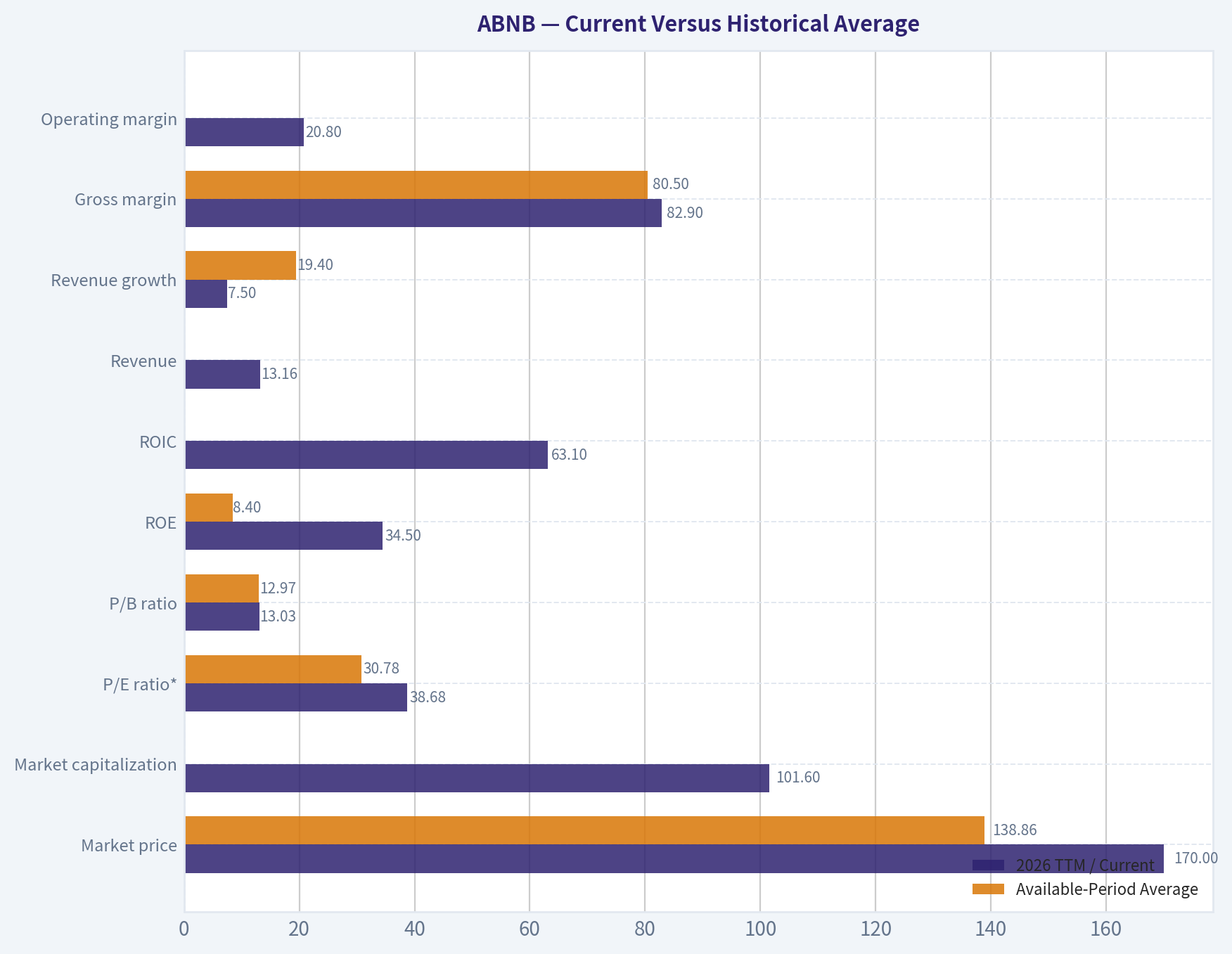Click the 30.78 data label
Screen dimensions: 1232x954
pyautogui.click(x=382, y=669)
